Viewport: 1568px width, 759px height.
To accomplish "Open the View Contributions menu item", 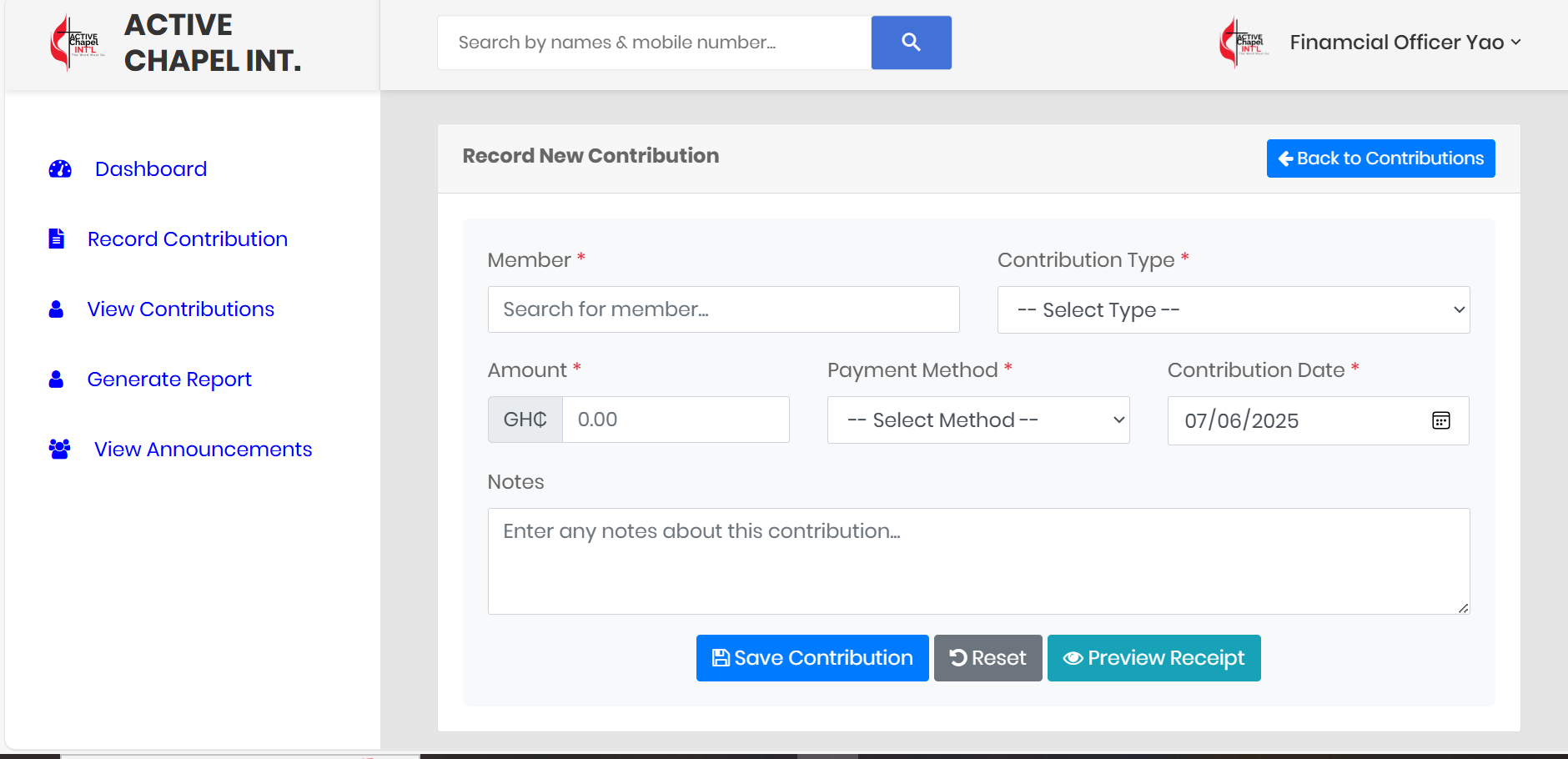I will [180, 309].
